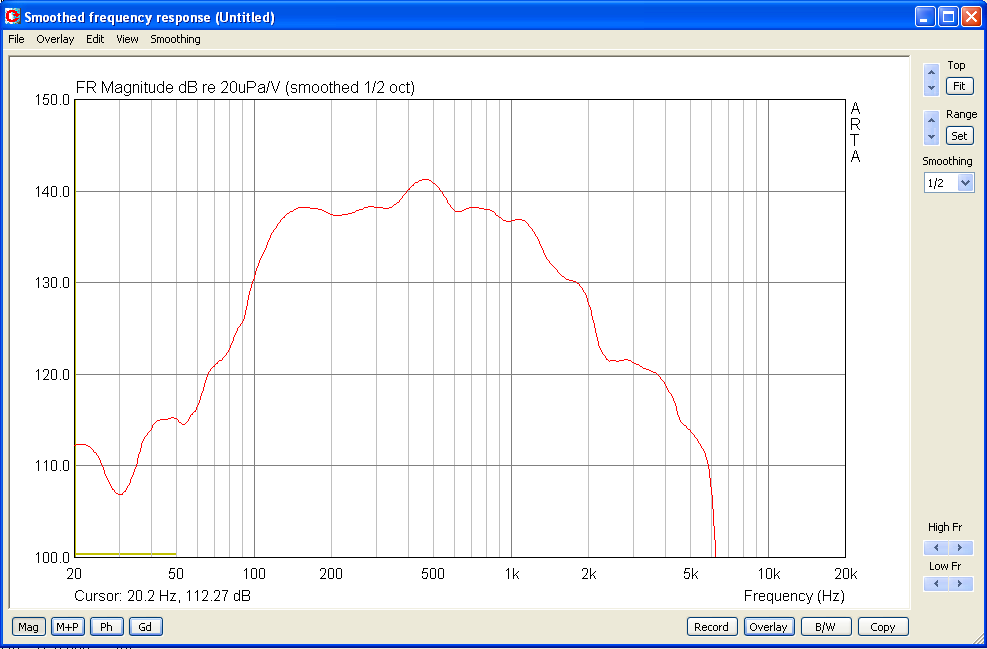Open the File menu
The image size is (987, 649).
16,39
